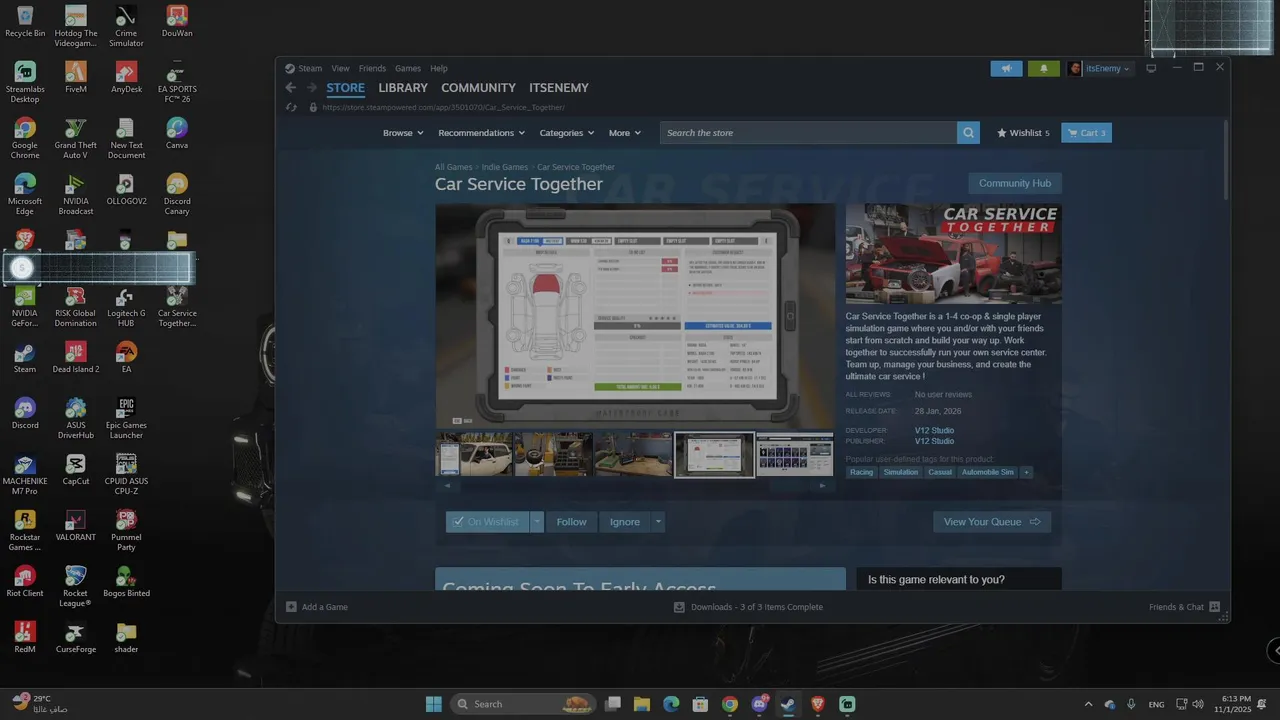The height and width of the screenshot is (720, 1280).
Task: Select the Streamlabs Desktop icon
Action: [25, 82]
